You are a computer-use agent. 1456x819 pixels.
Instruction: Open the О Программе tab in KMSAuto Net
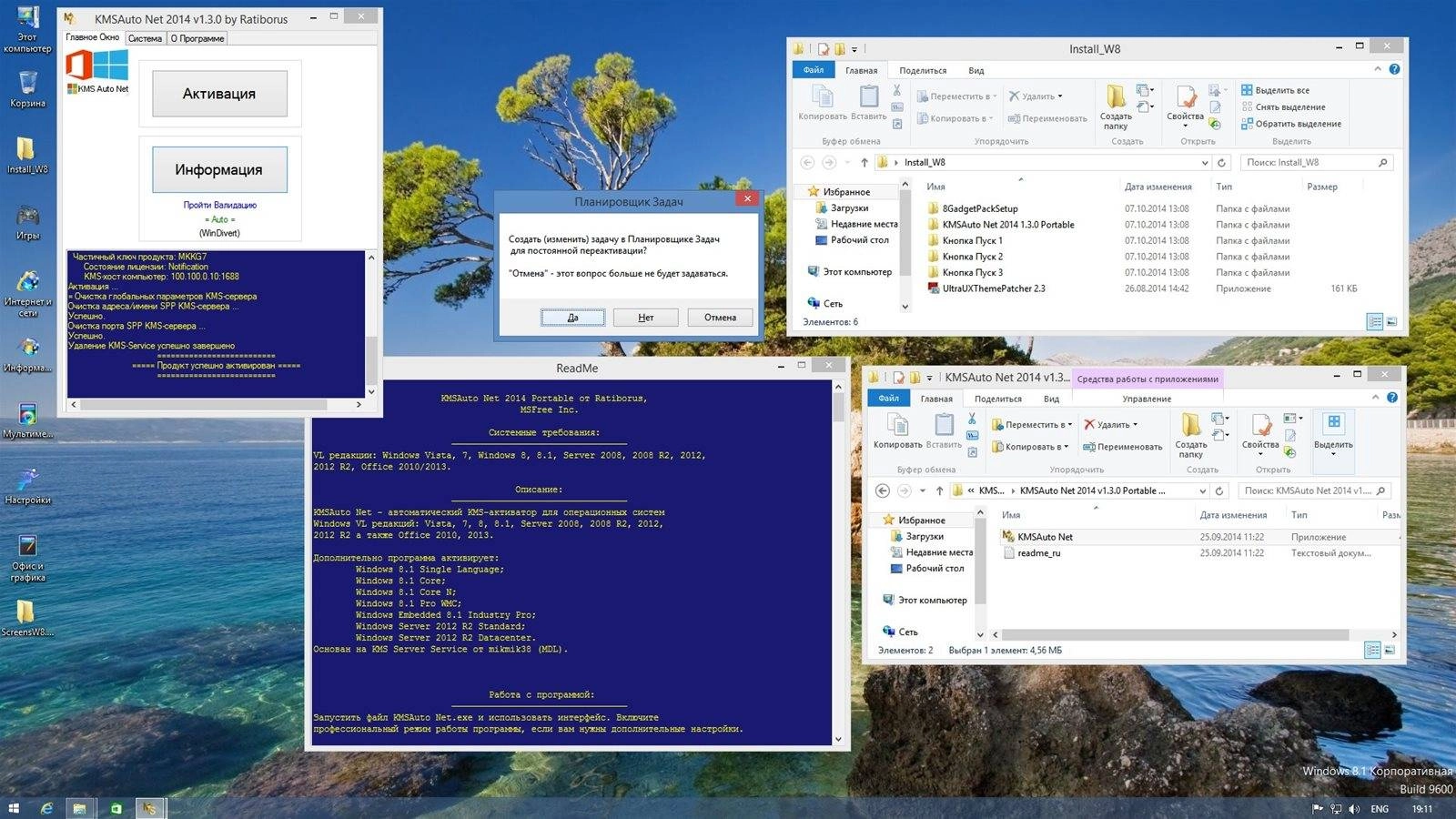[197, 38]
